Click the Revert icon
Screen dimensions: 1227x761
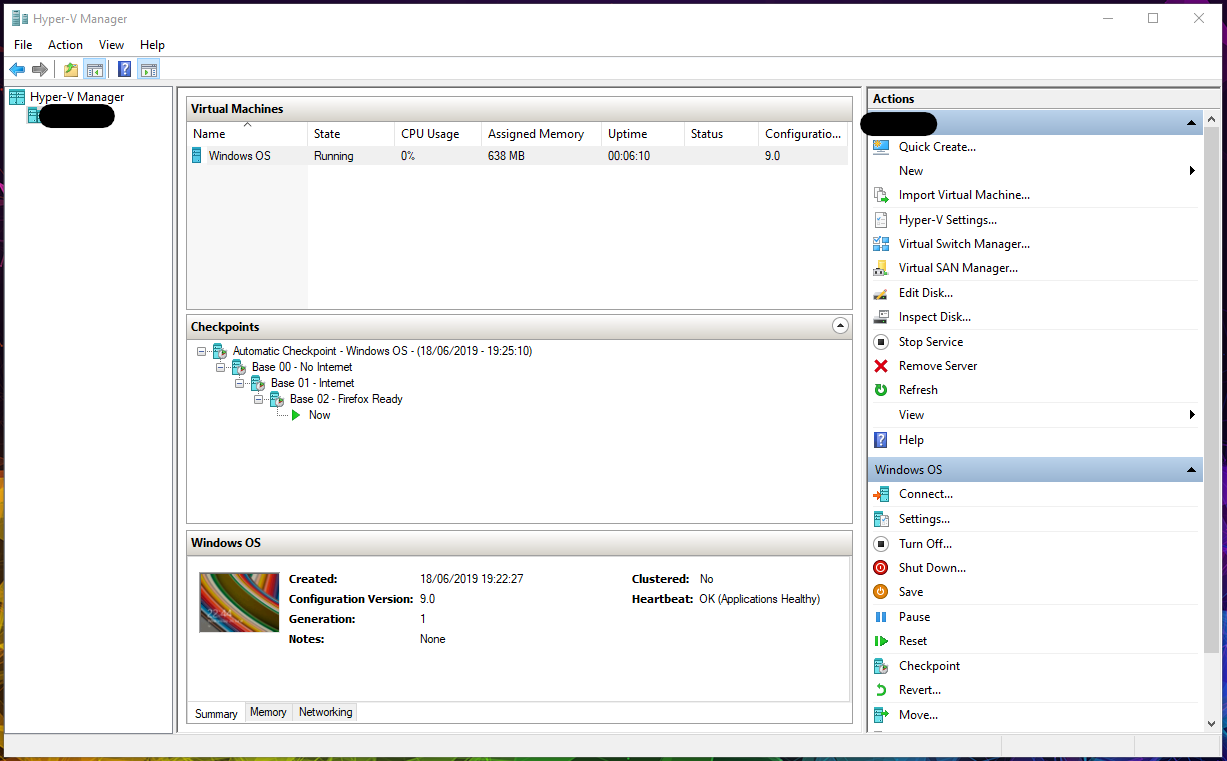(x=881, y=690)
